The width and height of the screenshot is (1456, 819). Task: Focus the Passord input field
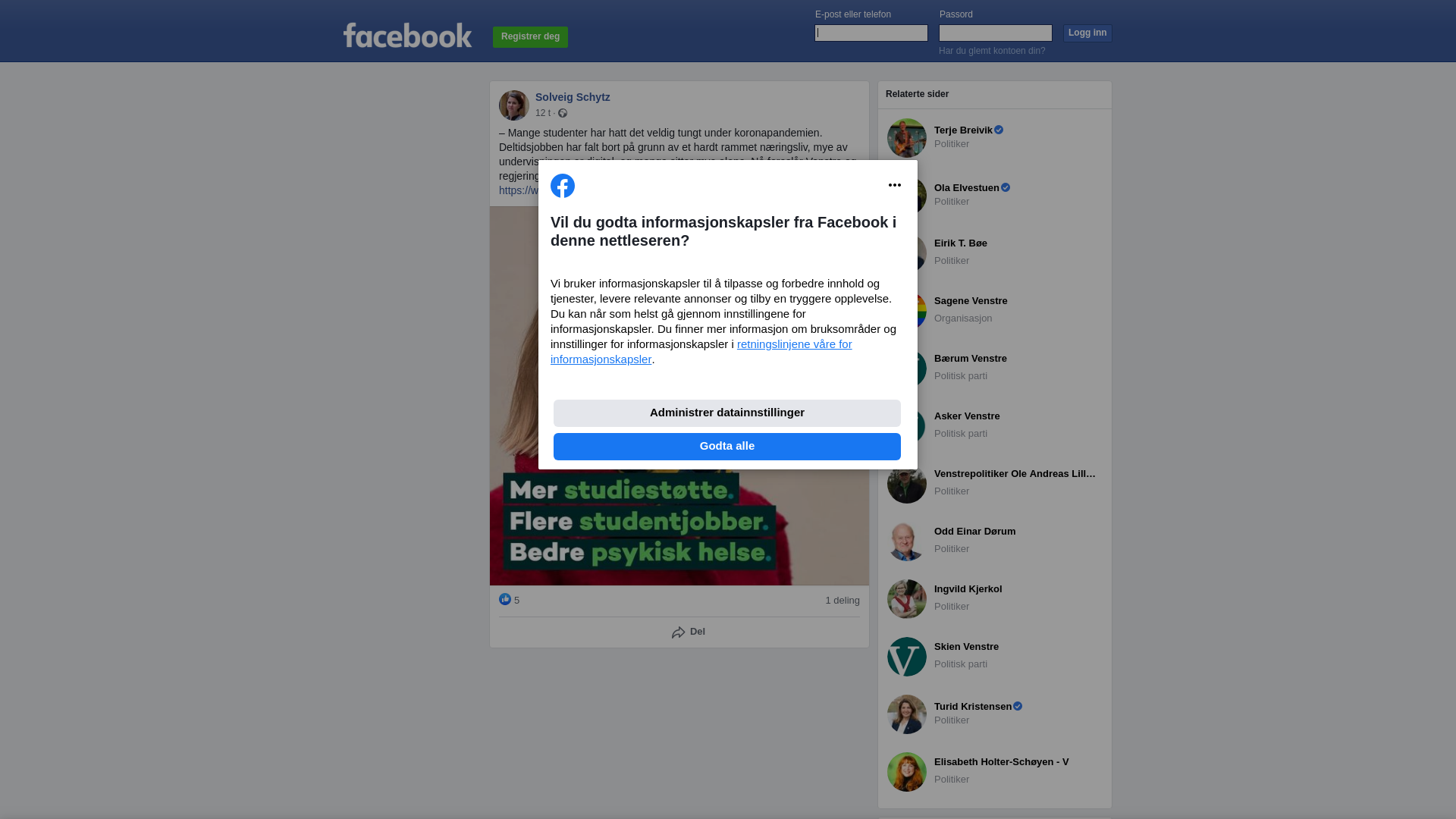tap(996, 33)
